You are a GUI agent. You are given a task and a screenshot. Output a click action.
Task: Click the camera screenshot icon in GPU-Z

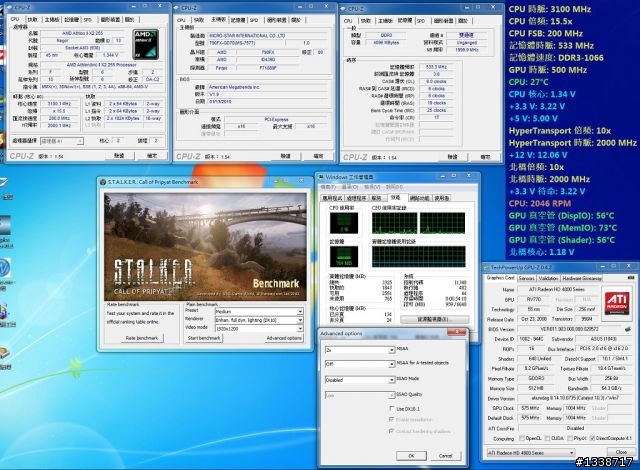click(x=630, y=278)
